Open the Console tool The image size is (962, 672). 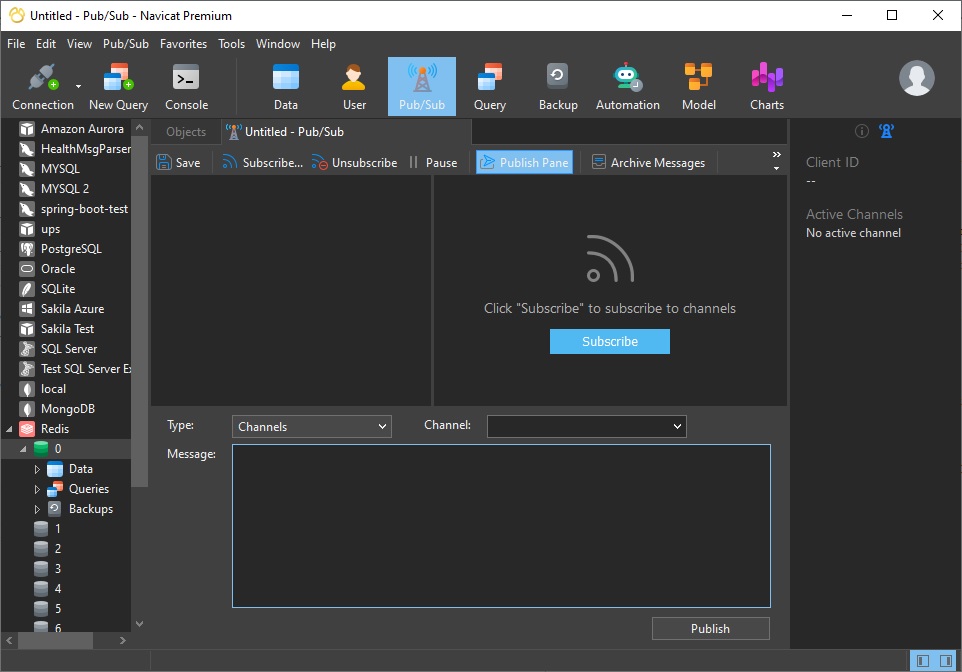point(187,87)
